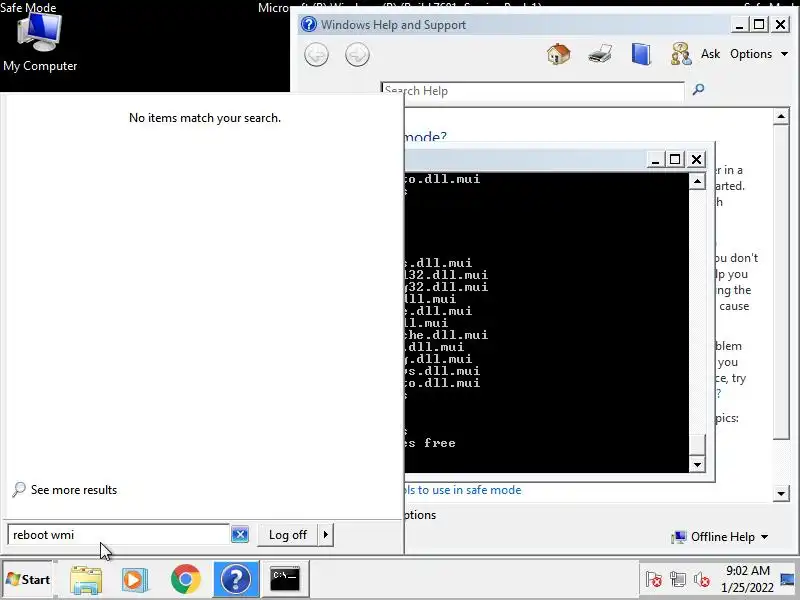Close the command prompt window

click(x=696, y=160)
